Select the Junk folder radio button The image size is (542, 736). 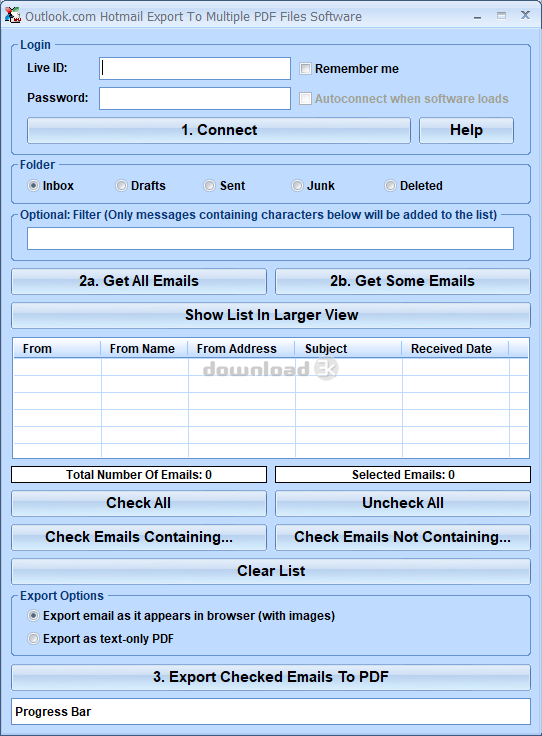[297, 186]
